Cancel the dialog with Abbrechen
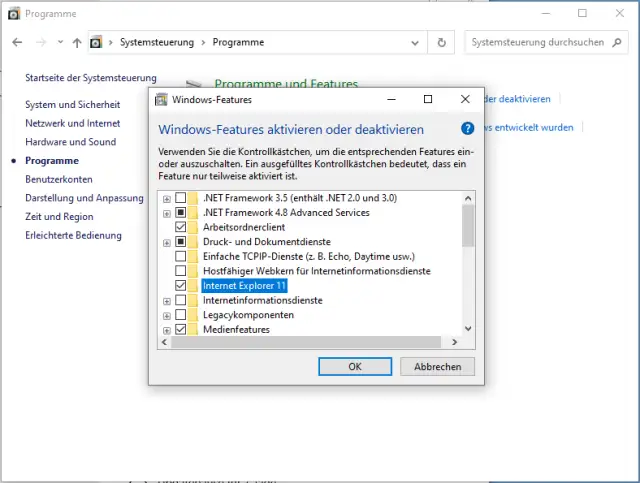640x483 pixels. [x=437, y=366]
